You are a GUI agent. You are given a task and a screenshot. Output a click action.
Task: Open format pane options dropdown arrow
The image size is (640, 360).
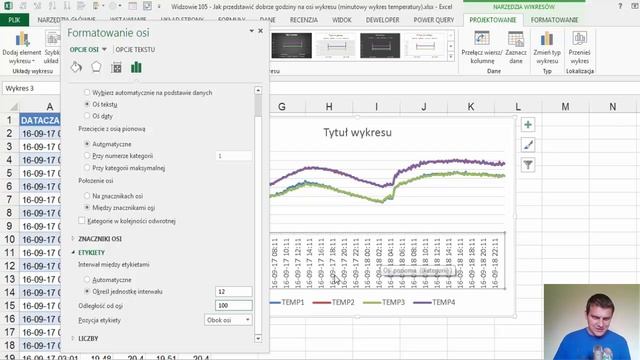click(x=251, y=31)
